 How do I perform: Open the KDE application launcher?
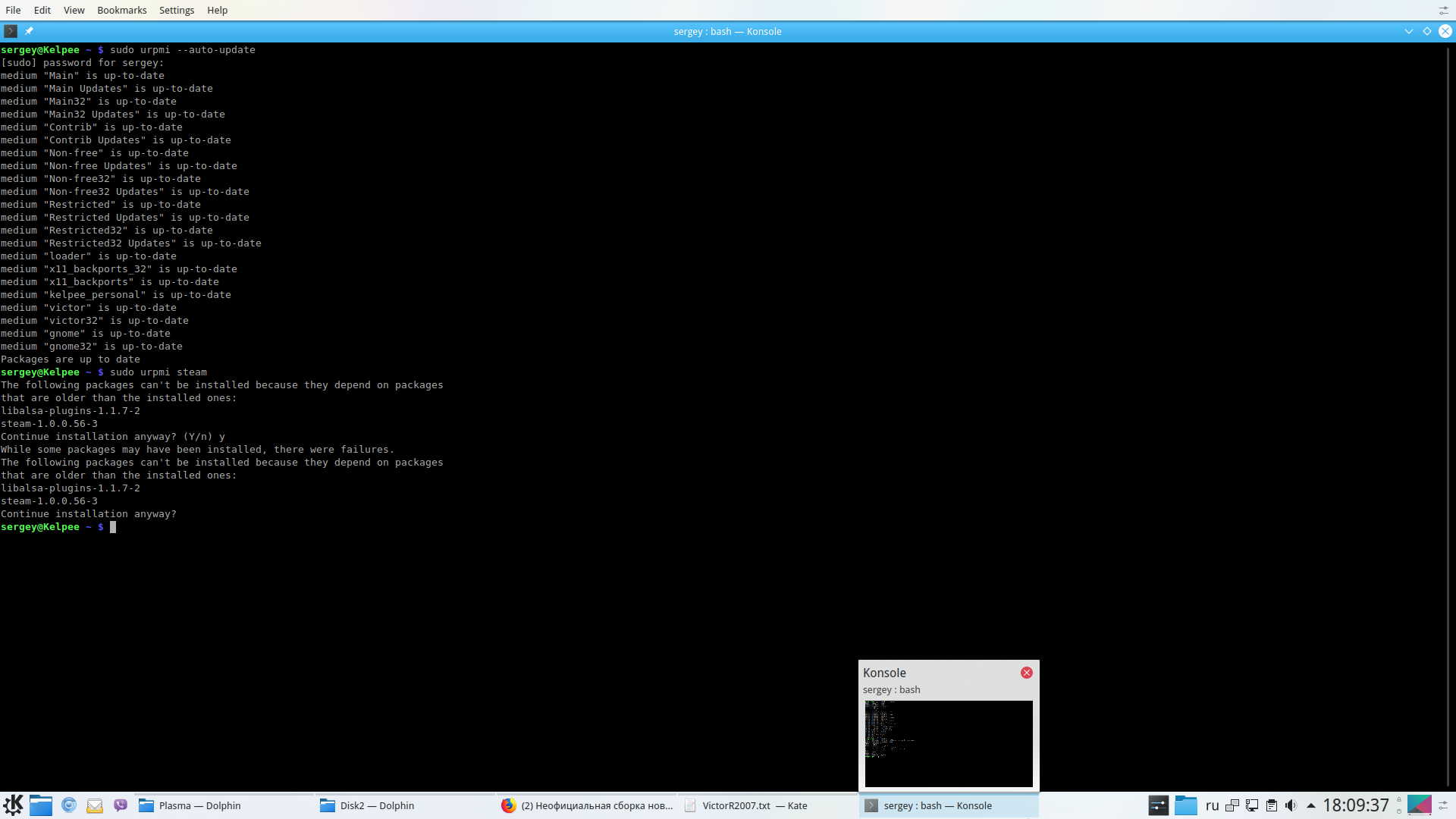coord(13,805)
